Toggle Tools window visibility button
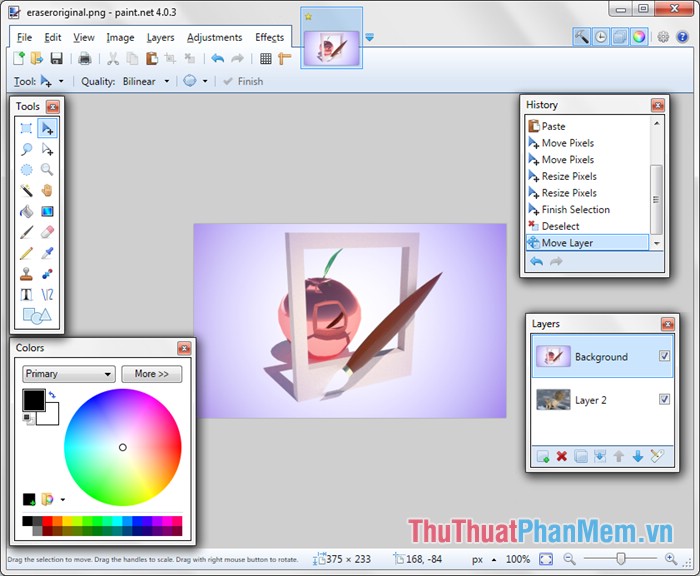The width and height of the screenshot is (700, 576). 581,37
